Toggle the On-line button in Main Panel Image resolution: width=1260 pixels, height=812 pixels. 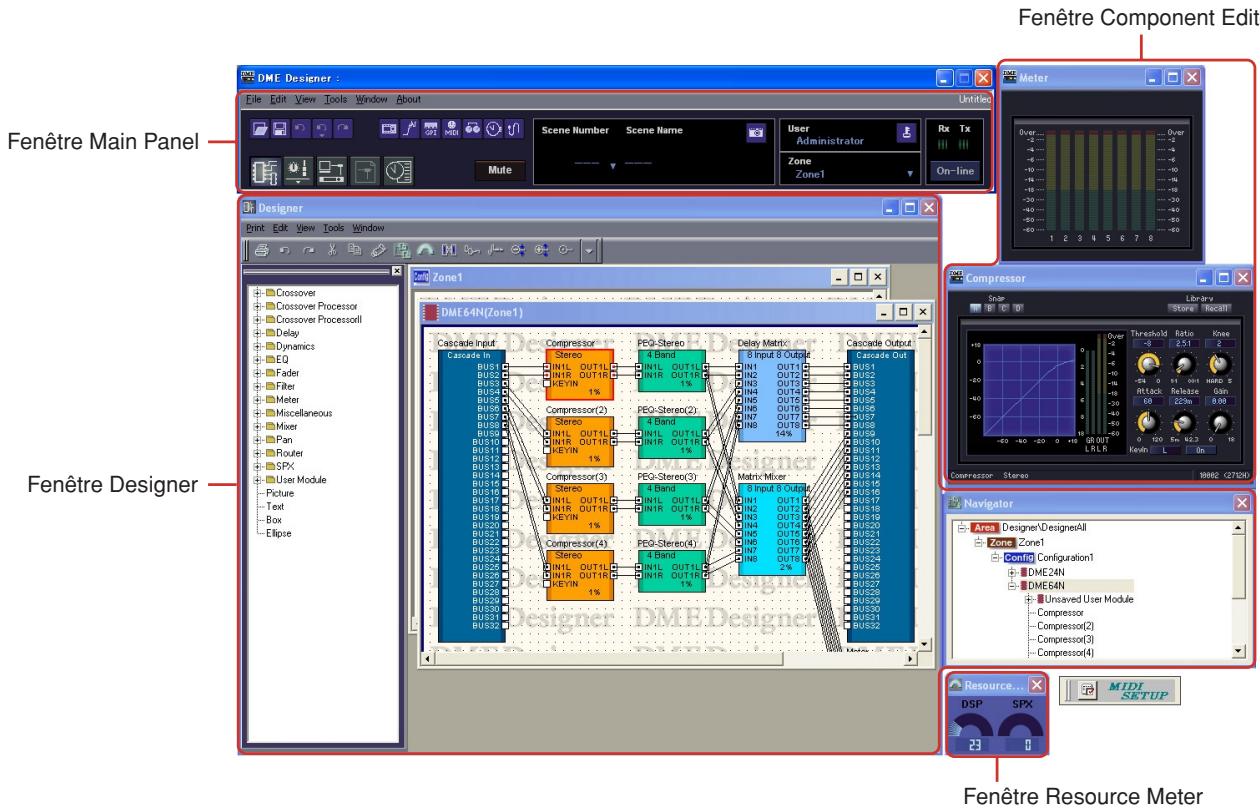pos(957,171)
